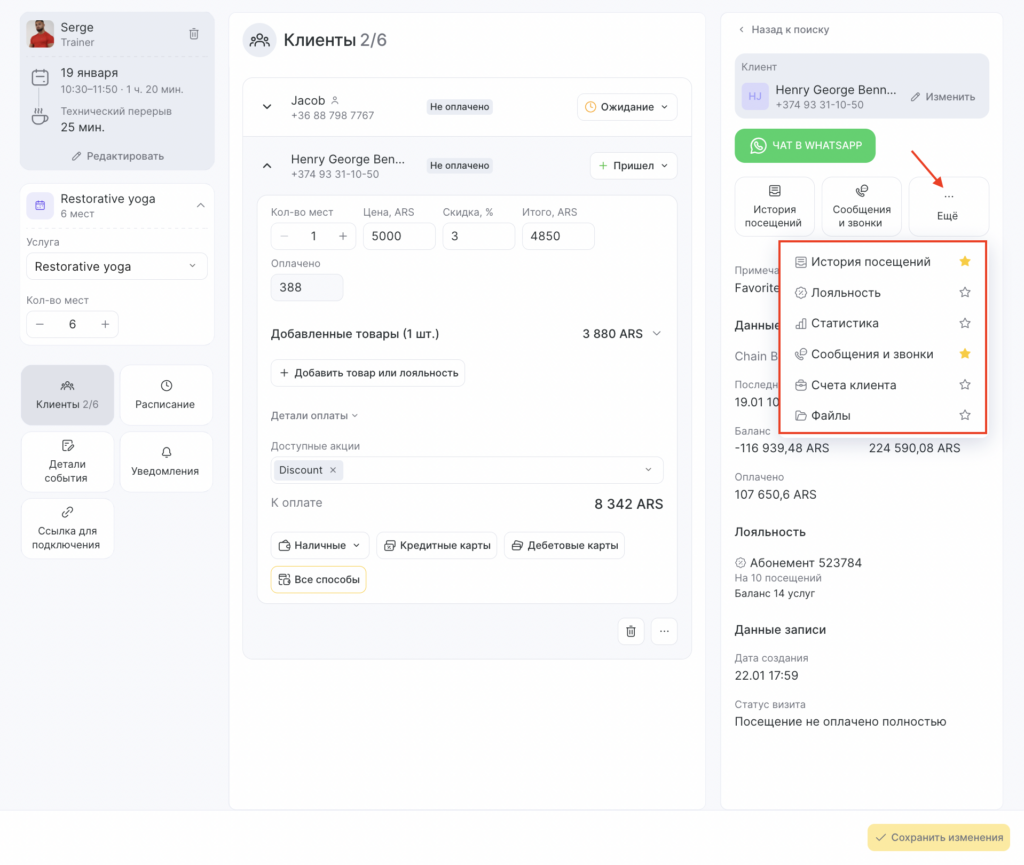Open the Ожидание status dropdown for Jacob
The width and height of the screenshot is (1024, 865).
(627, 107)
